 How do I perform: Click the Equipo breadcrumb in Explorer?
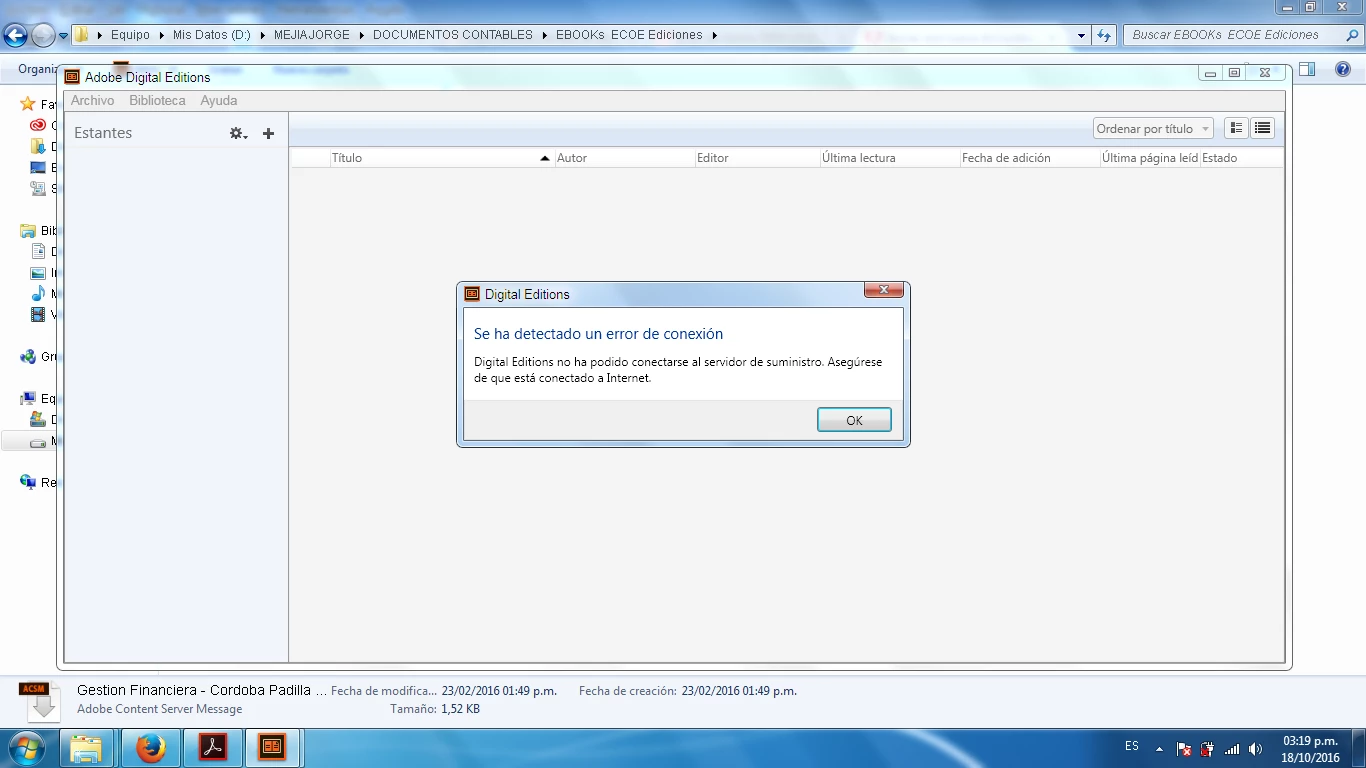click(130, 35)
